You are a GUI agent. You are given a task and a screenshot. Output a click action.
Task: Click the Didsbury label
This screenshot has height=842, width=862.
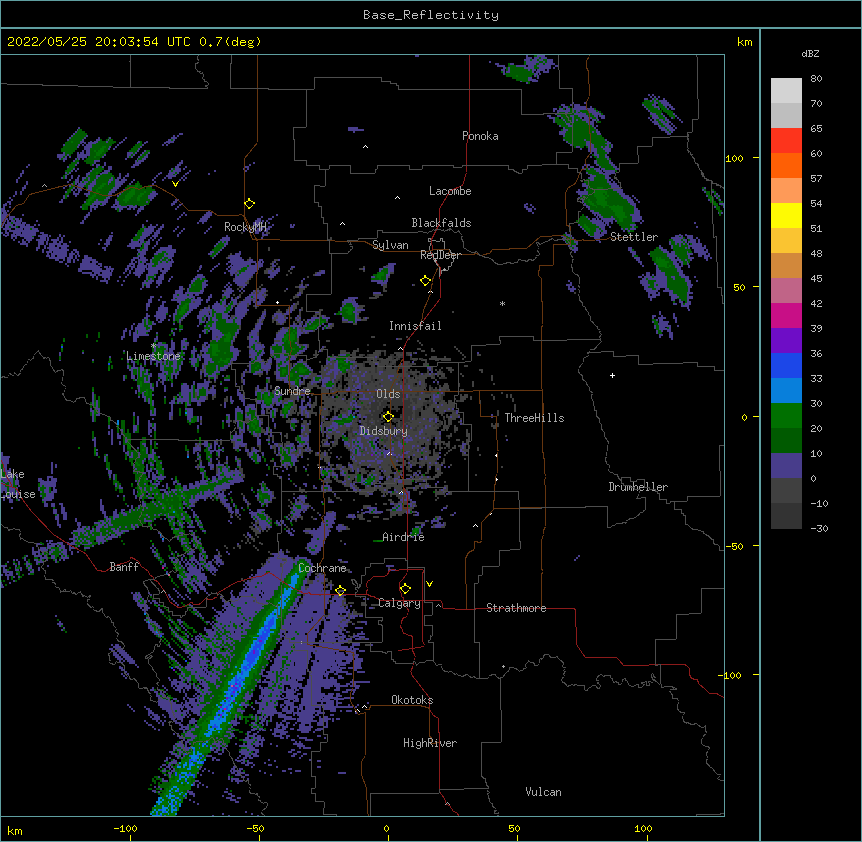[384, 431]
